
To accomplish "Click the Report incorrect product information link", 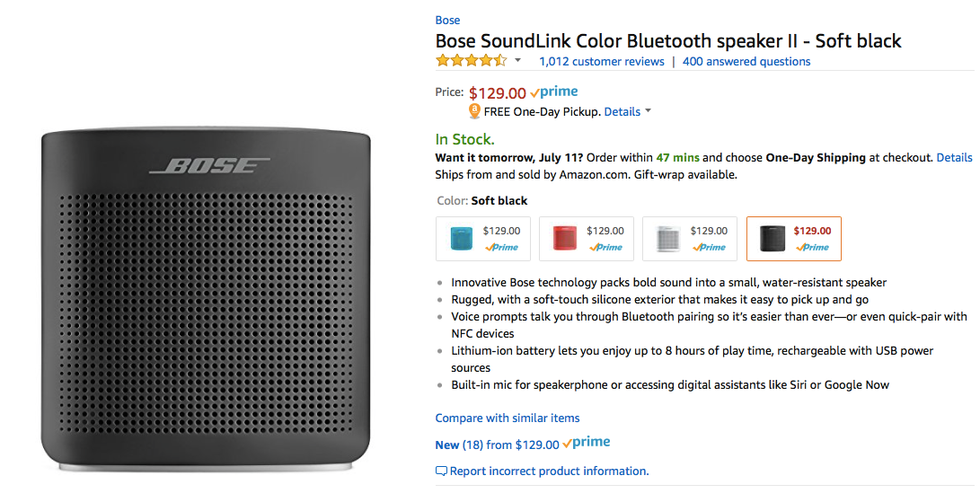I will pos(549,471).
